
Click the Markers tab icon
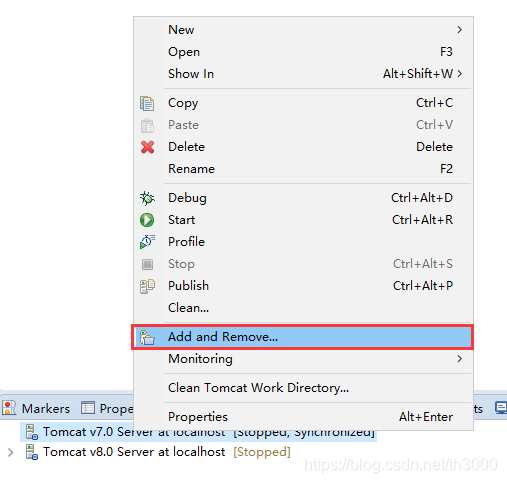click(x=9, y=407)
